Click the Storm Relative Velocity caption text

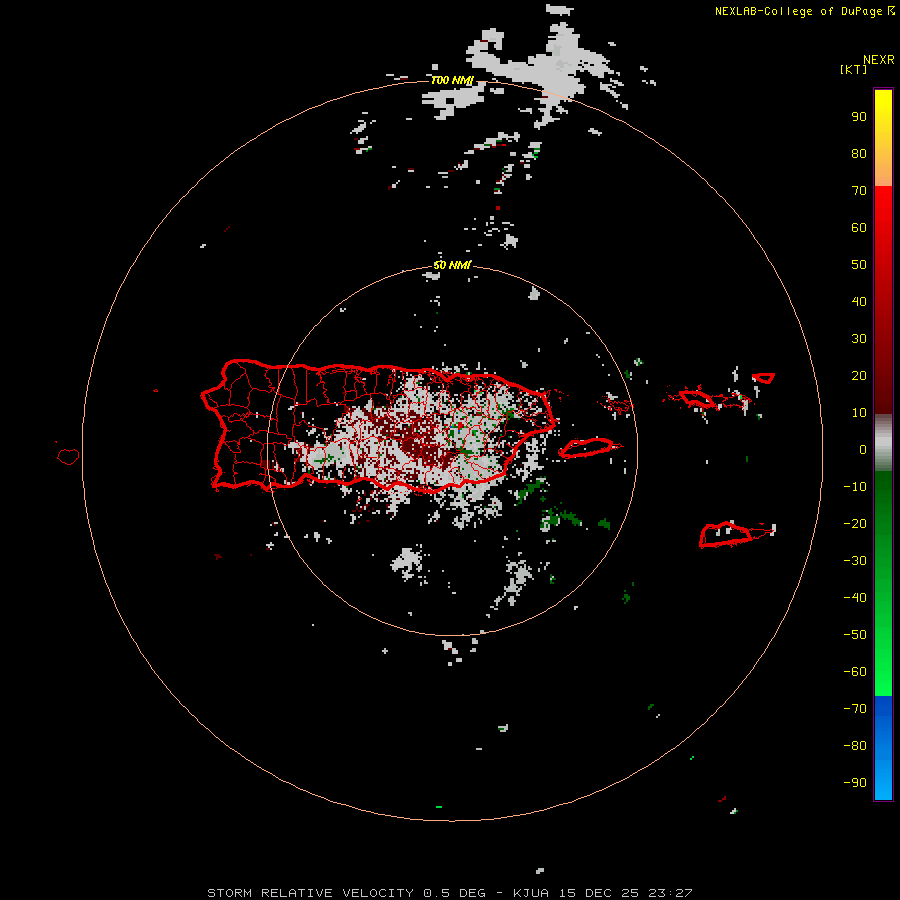(449, 893)
